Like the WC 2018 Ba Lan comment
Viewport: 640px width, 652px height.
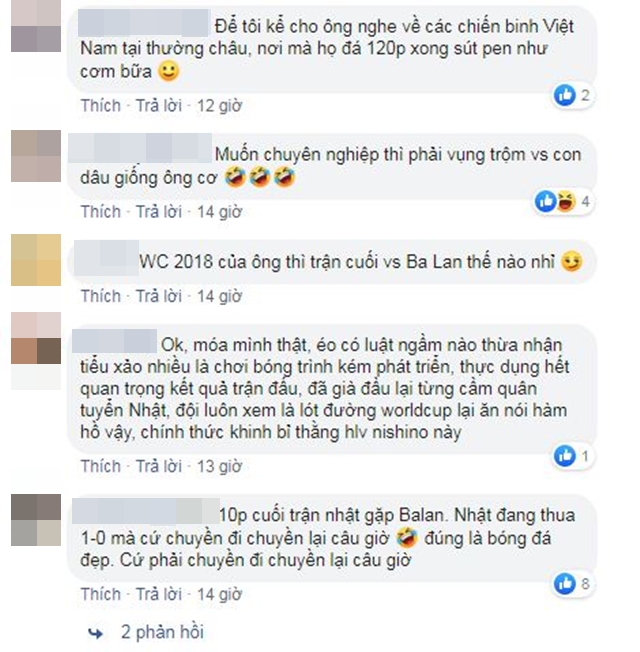click(x=101, y=296)
